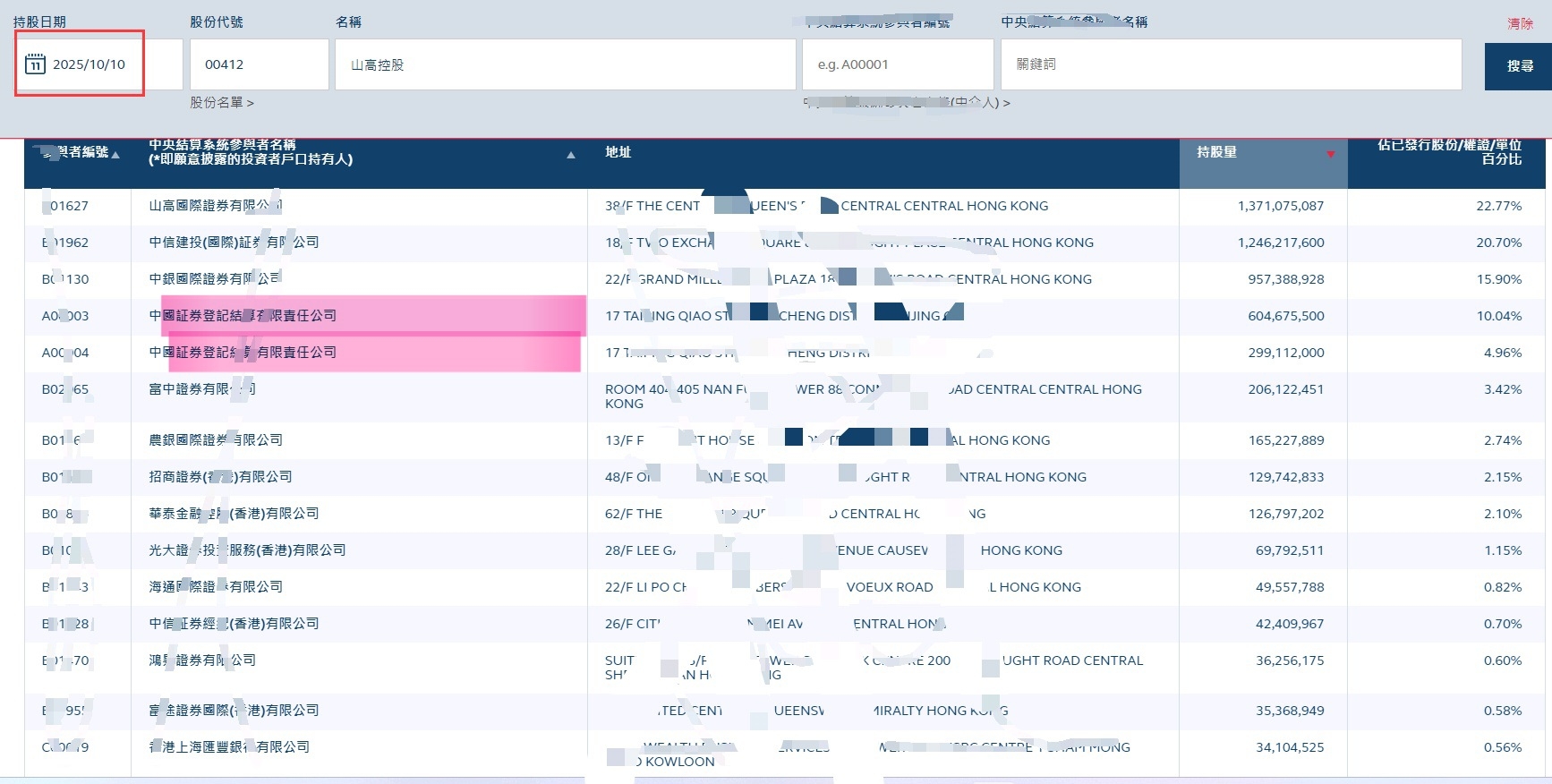This screenshot has width=1552, height=784.
Task: Click the stock code field showing 00412
Action: 259,64
